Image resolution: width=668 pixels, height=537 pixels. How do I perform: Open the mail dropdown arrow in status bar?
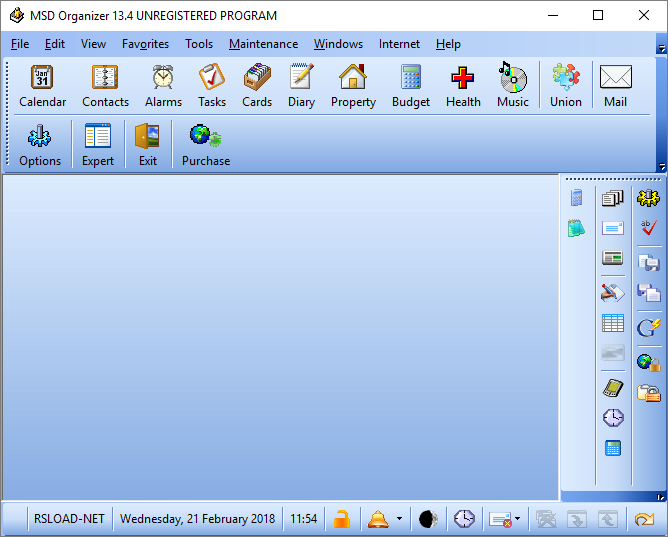[x=518, y=519]
